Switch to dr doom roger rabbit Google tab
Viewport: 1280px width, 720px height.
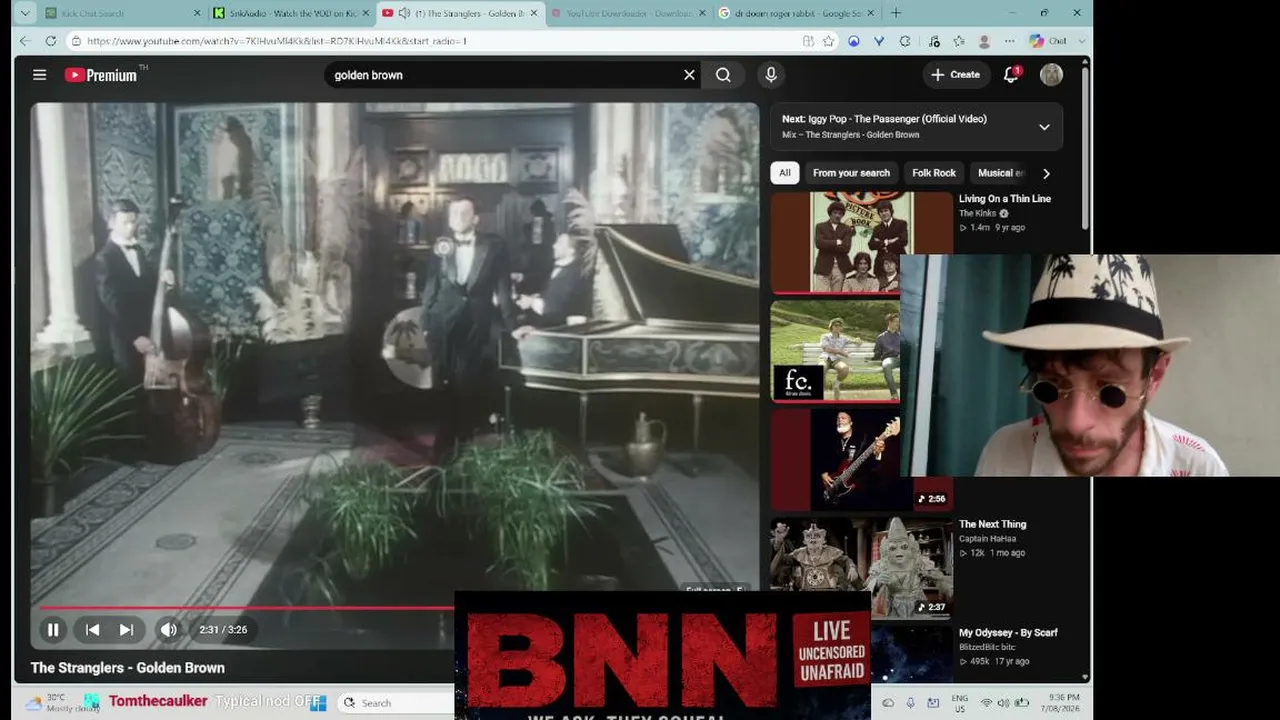(799, 13)
